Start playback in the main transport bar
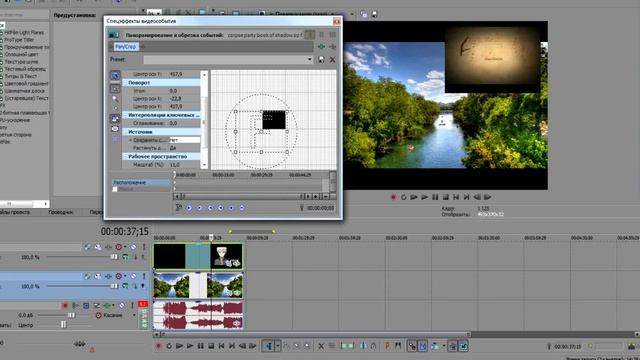 pos(190,346)
